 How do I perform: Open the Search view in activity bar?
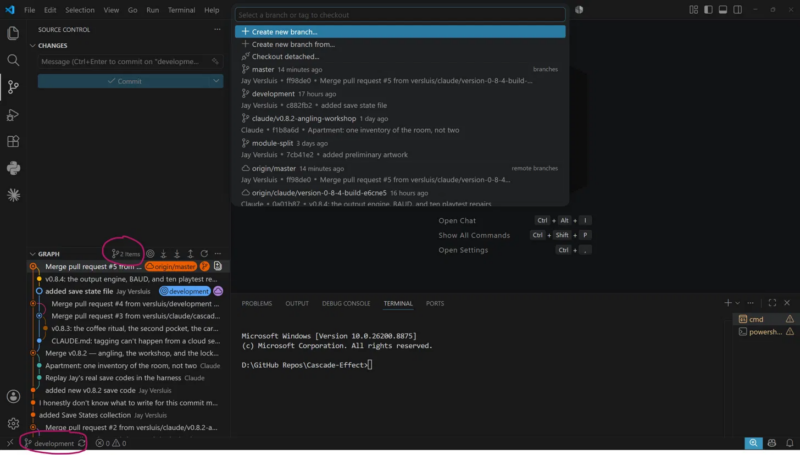pyautogui.click(x=13, y=60)
